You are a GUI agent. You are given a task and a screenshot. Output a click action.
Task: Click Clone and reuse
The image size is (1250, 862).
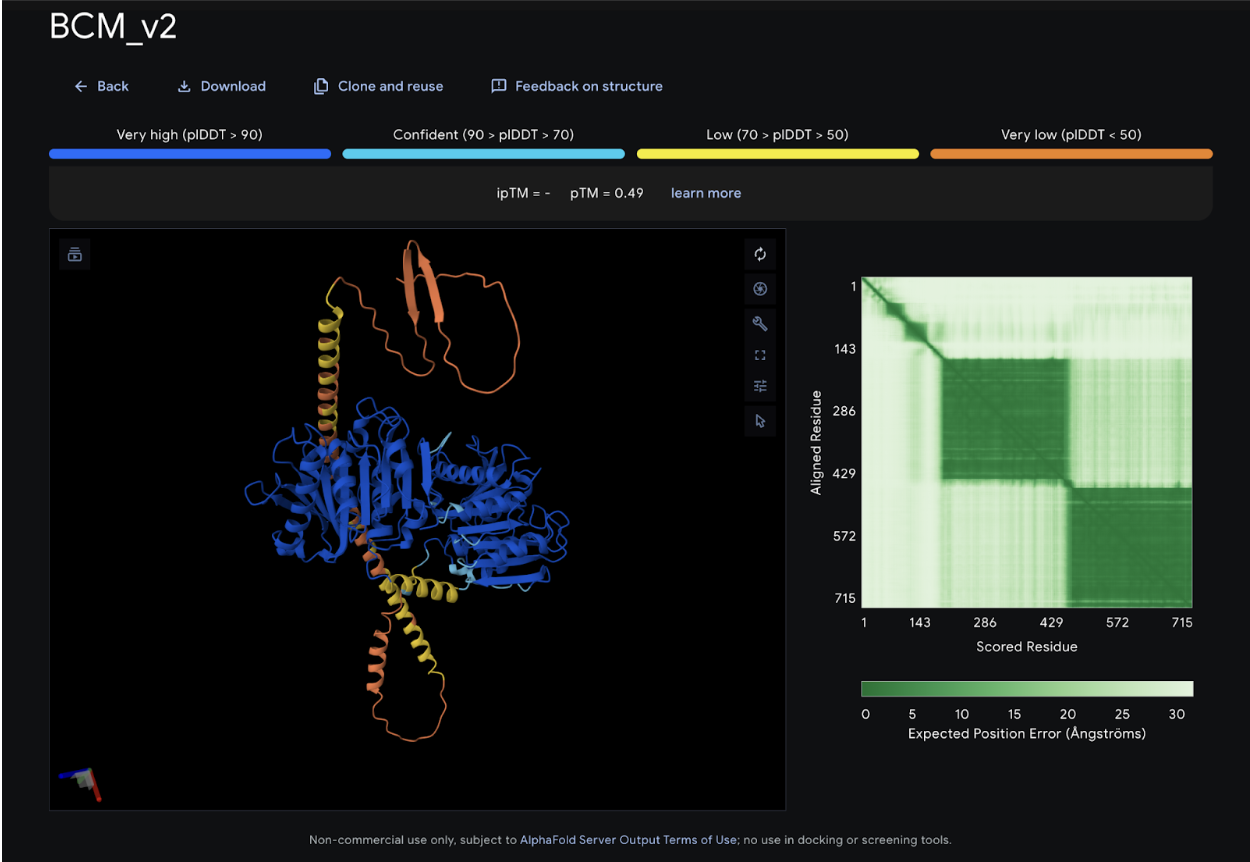(378, 86)
